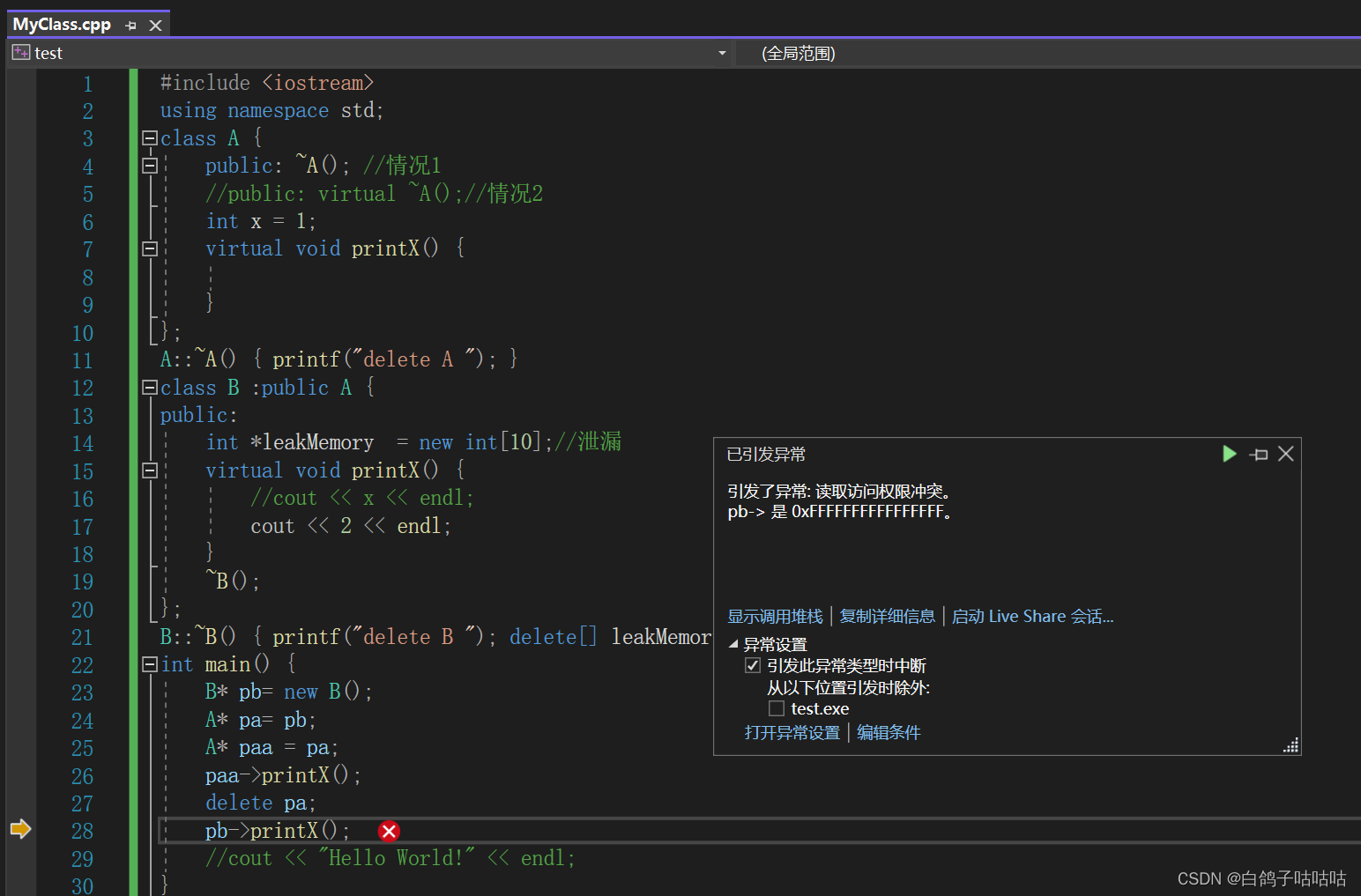Click the commented virtual ~A() line 5
Viewport: 1361px width, 896px height.
coord(374,193)
